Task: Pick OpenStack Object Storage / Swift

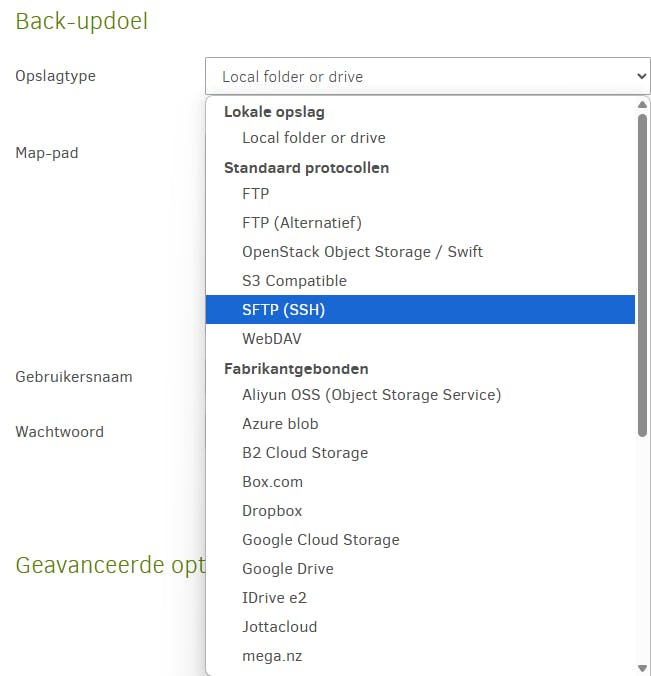Action: click(x=362, y=252)
